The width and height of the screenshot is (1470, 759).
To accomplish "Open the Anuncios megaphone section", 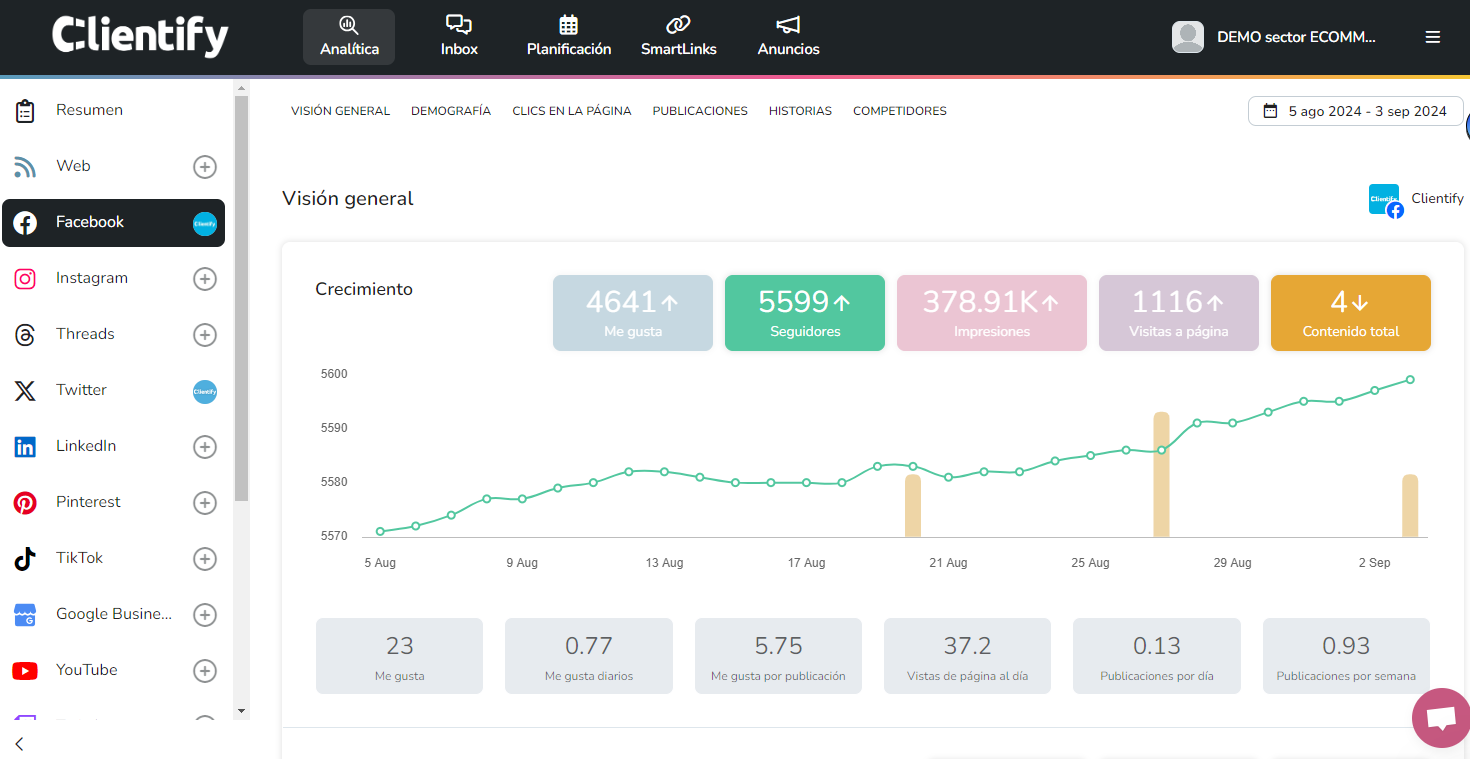I will pyautogui.click(x=788, y=37).
